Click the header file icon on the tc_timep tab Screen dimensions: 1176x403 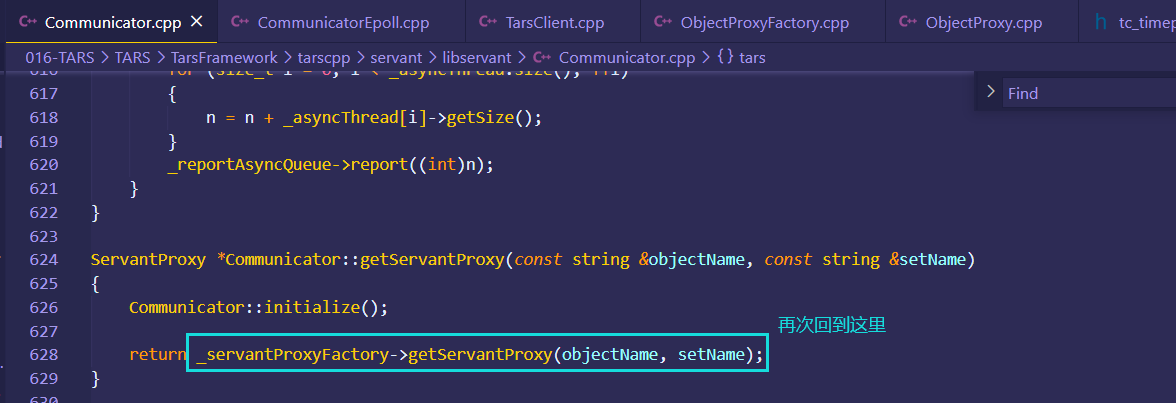(x=1100, y=22)
